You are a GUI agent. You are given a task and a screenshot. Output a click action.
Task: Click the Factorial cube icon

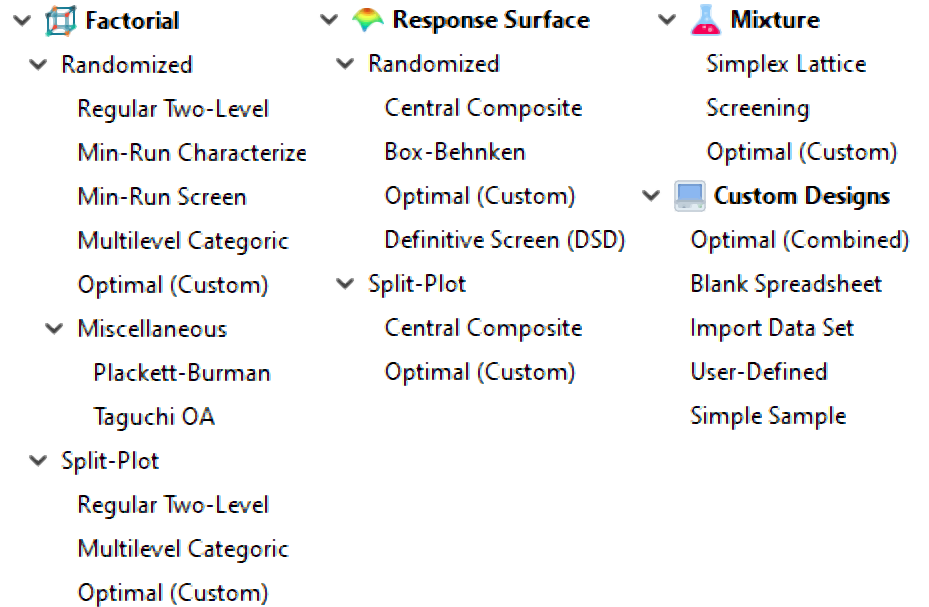click(x=60, y=21)
